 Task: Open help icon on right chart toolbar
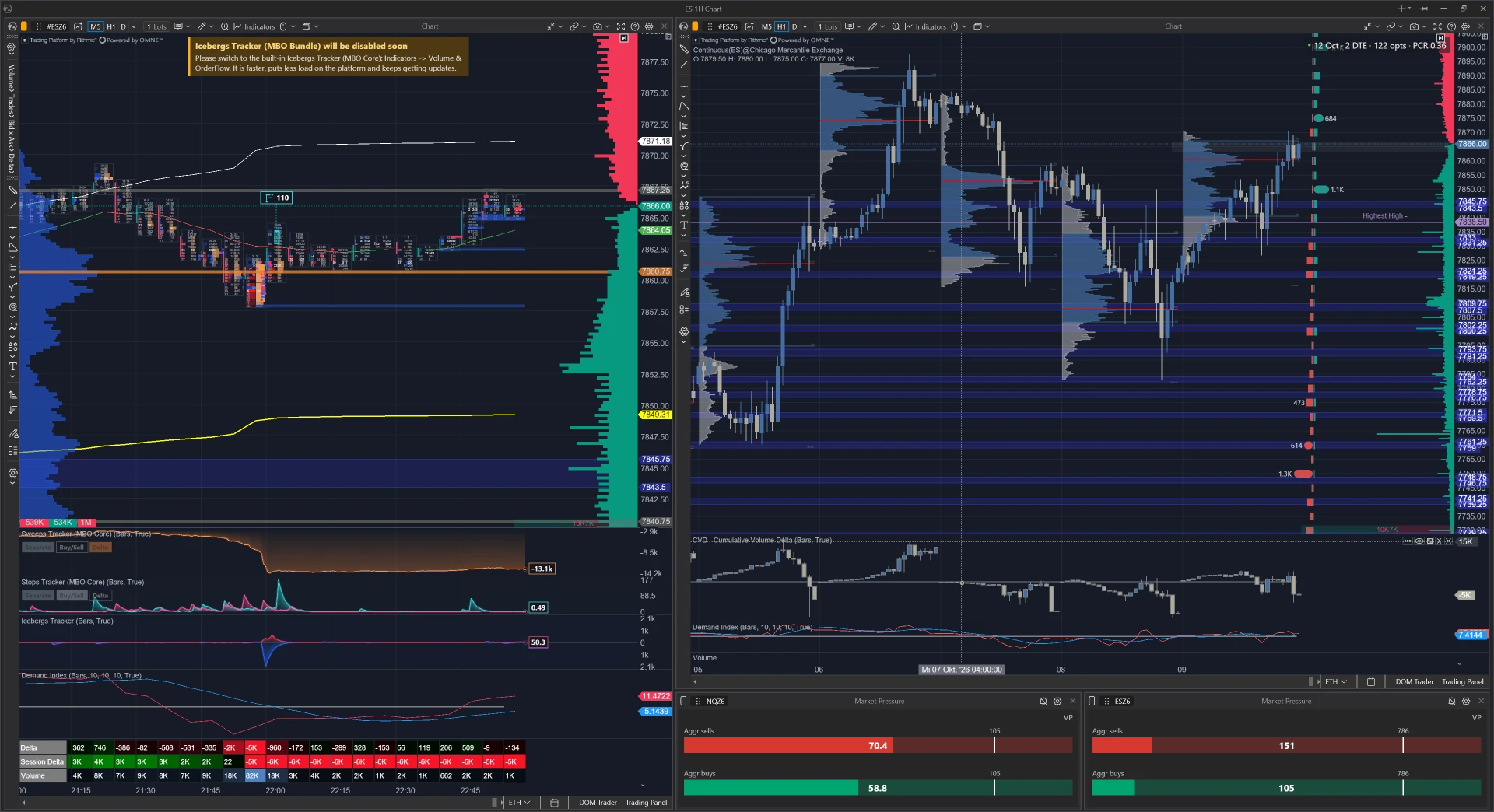(x=1451, y=26)
